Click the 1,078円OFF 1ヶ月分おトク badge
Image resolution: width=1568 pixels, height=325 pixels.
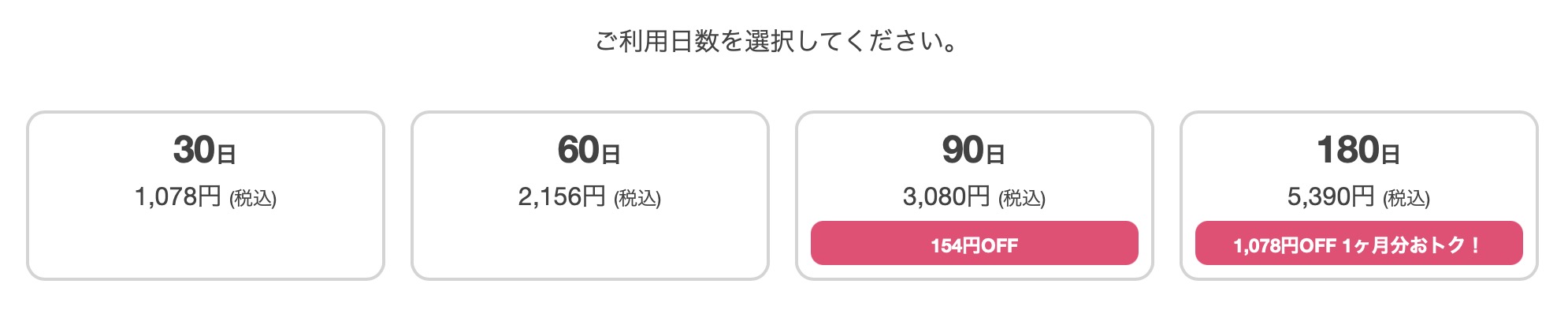point(1358,244)
